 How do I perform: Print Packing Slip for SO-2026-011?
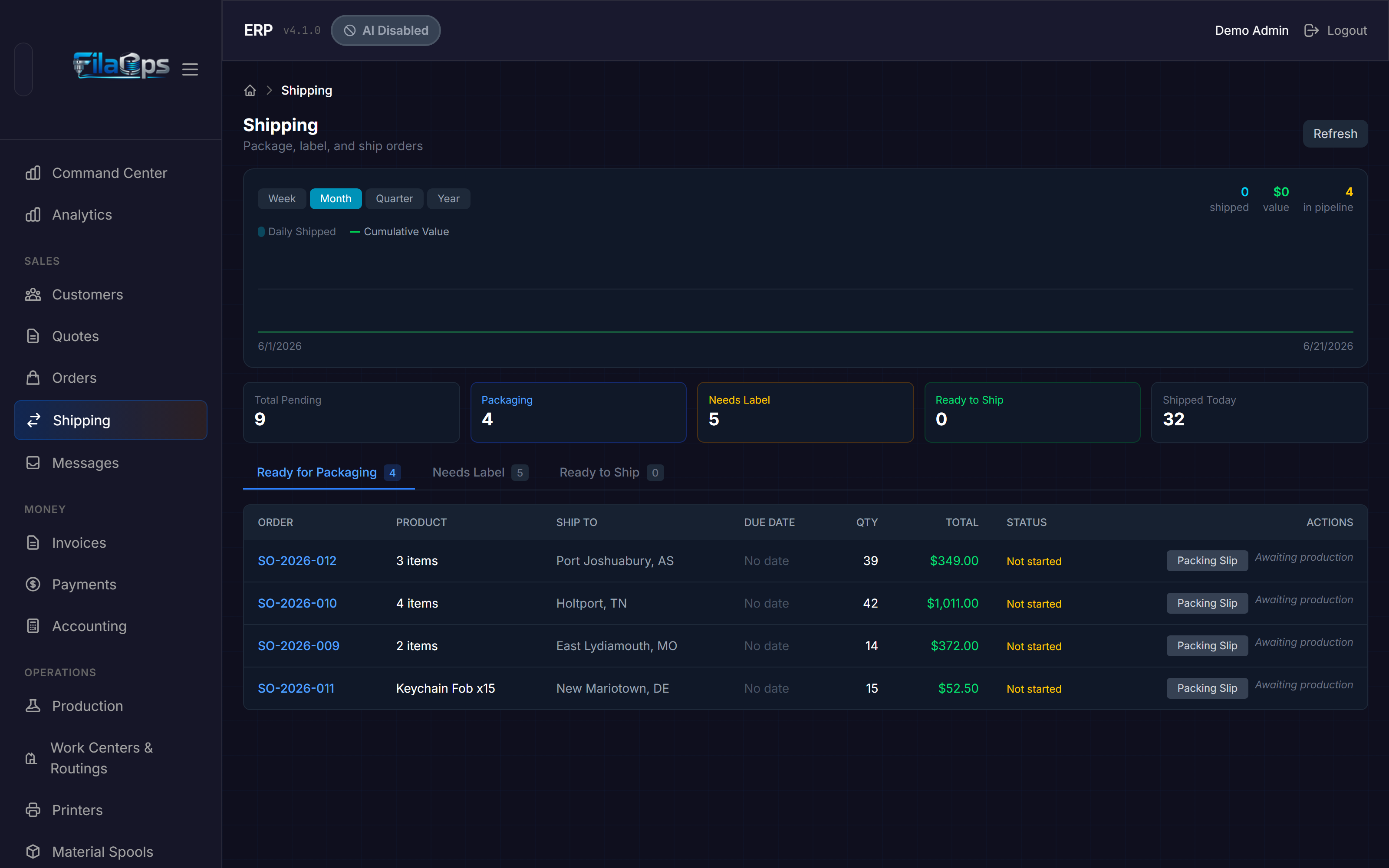pos(1207,688)
